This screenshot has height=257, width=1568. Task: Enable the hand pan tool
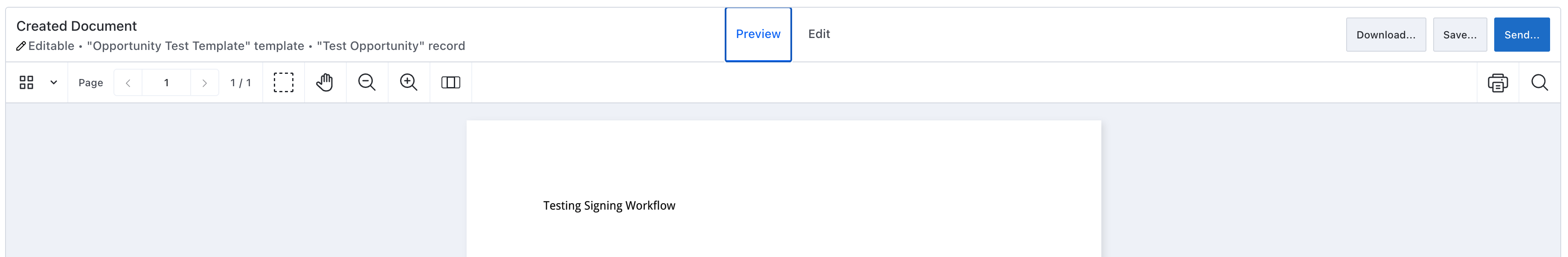pyautogui.click(x=325, y=82)
